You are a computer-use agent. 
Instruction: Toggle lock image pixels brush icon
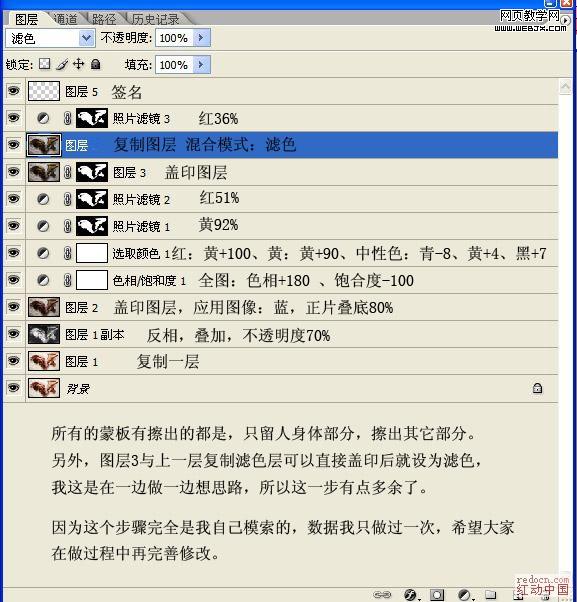pos(62,64)
